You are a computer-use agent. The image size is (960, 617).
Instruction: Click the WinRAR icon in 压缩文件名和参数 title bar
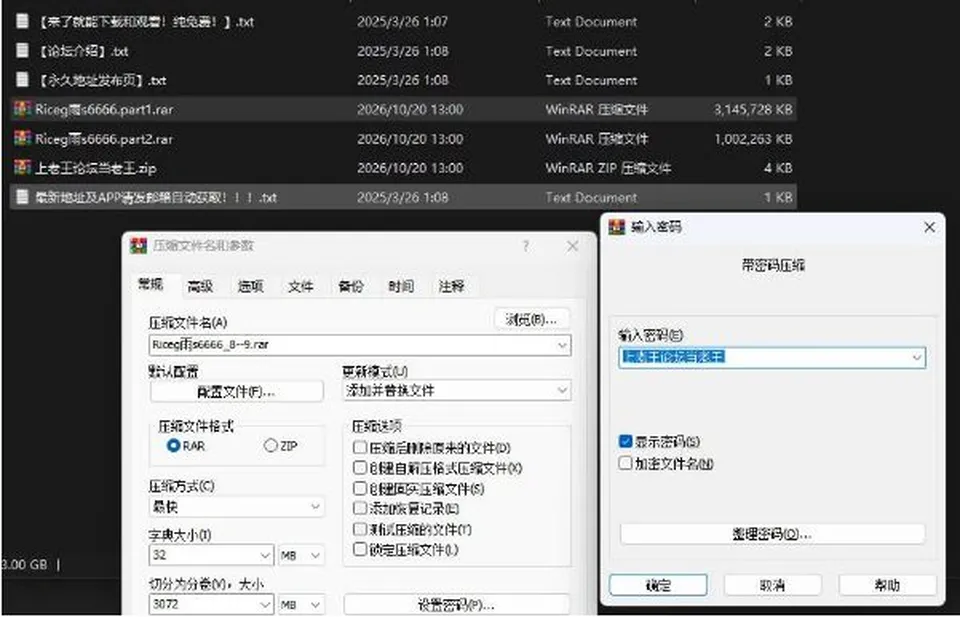138,245
